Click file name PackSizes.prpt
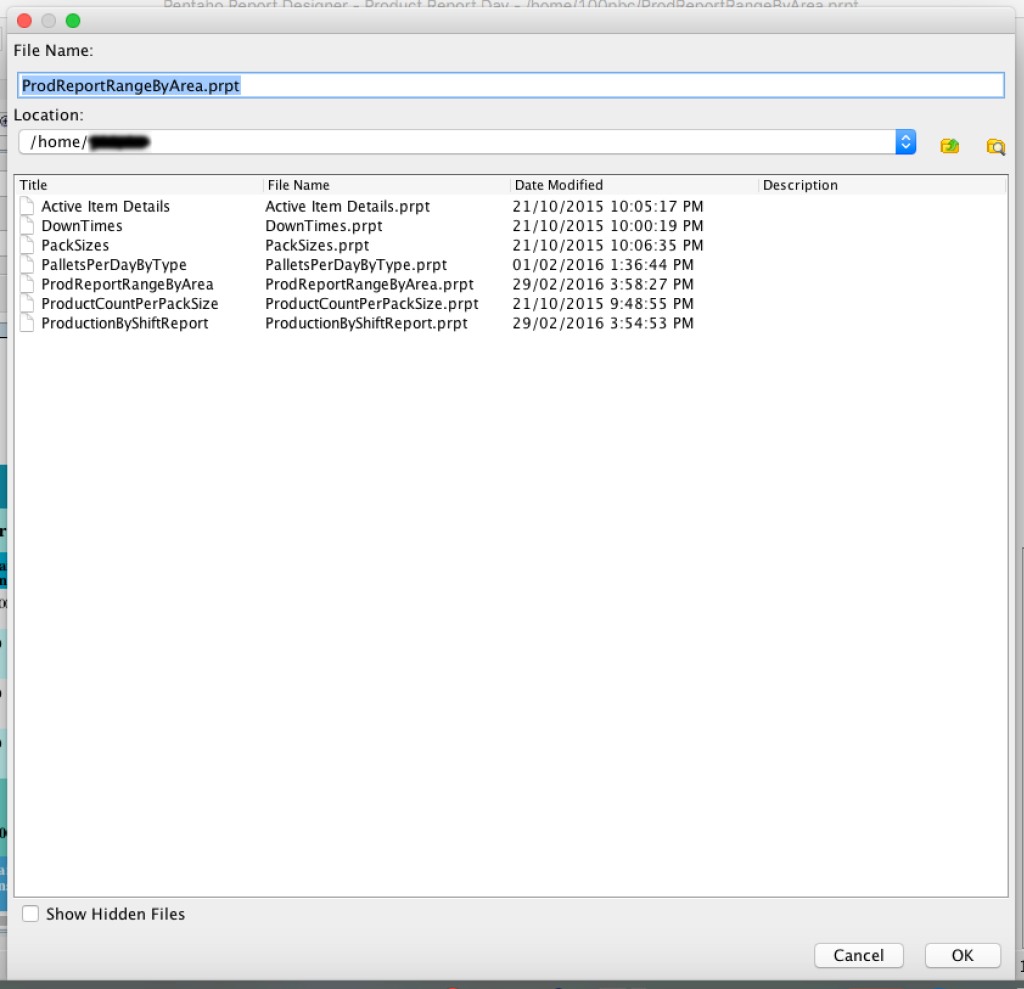Screen dimensions: 1024x989 coord(317,246)
